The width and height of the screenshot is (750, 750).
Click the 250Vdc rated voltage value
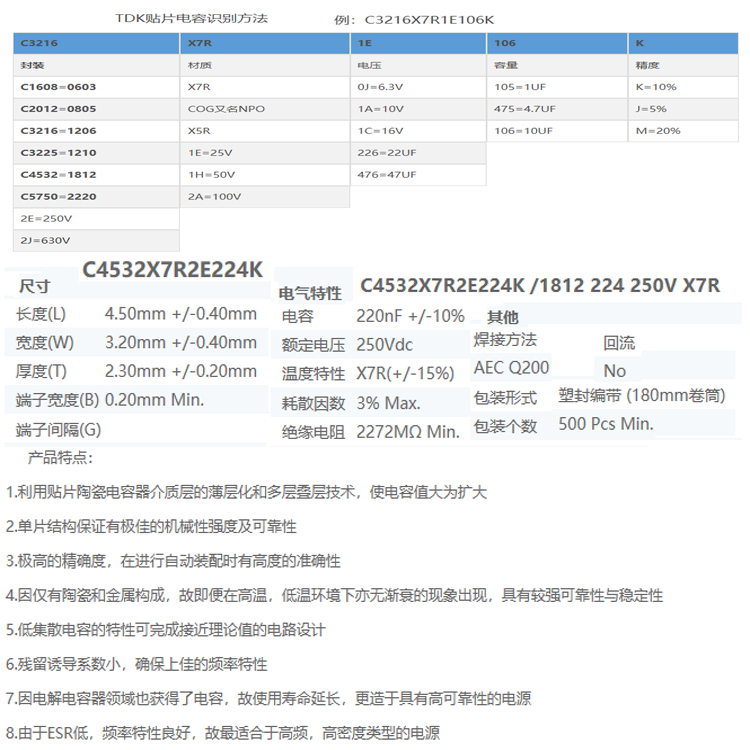tap(385, 345)
